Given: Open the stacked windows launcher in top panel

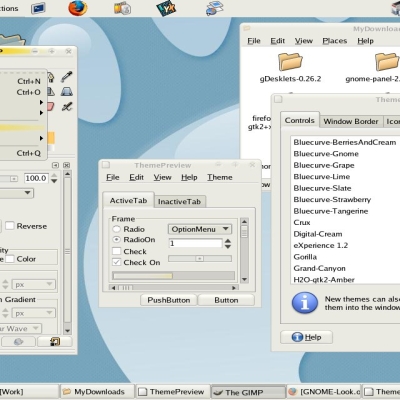Looking at the screenshot, I should [214, 8].
